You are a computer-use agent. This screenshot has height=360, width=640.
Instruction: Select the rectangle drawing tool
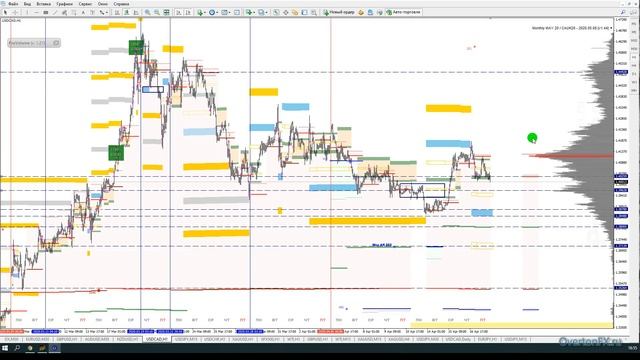(45, 12)
